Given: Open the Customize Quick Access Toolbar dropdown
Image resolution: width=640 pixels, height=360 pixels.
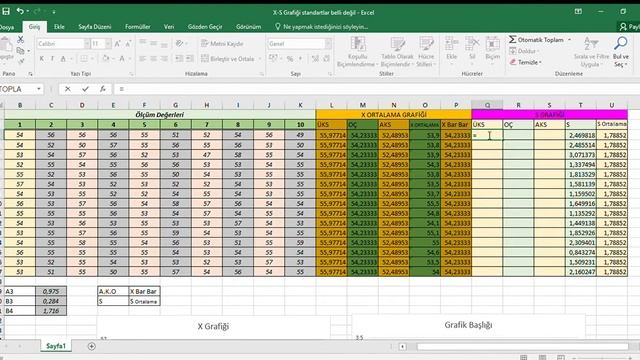Looking at the screenshot, I should coord(53,12).
